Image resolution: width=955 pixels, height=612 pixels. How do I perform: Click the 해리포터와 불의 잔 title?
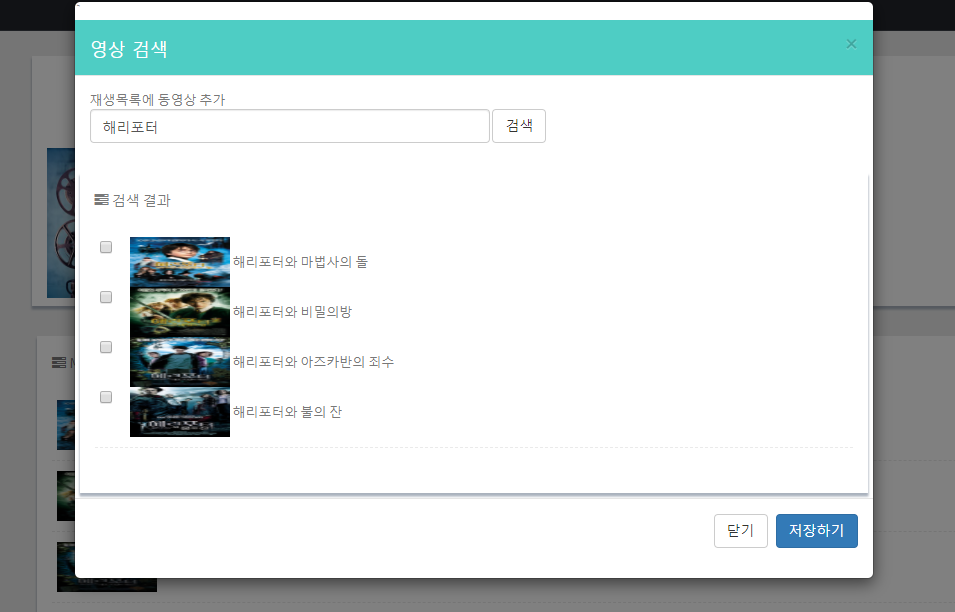(287, 412)
